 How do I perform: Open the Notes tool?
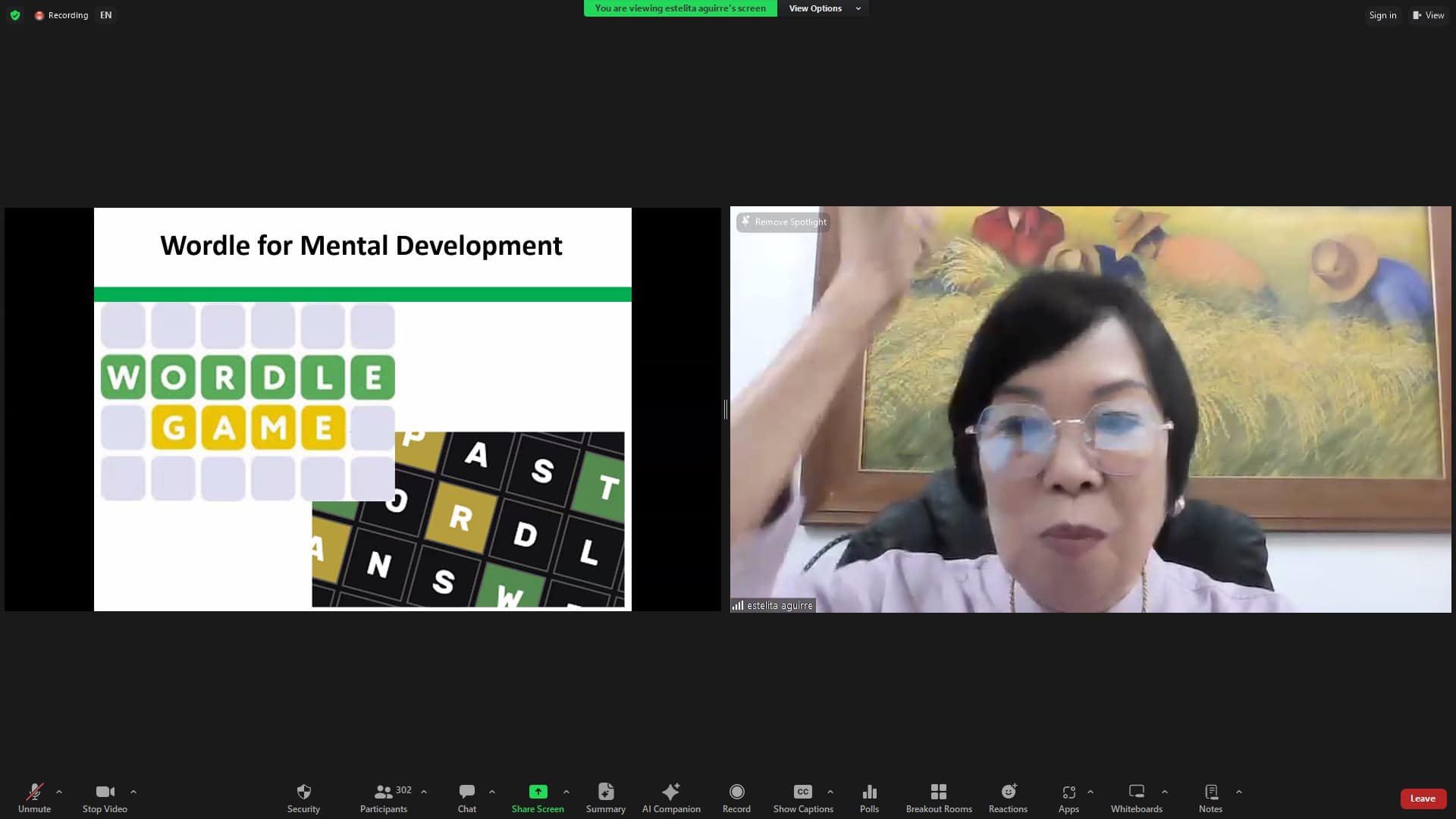[x=1211, y=798]
